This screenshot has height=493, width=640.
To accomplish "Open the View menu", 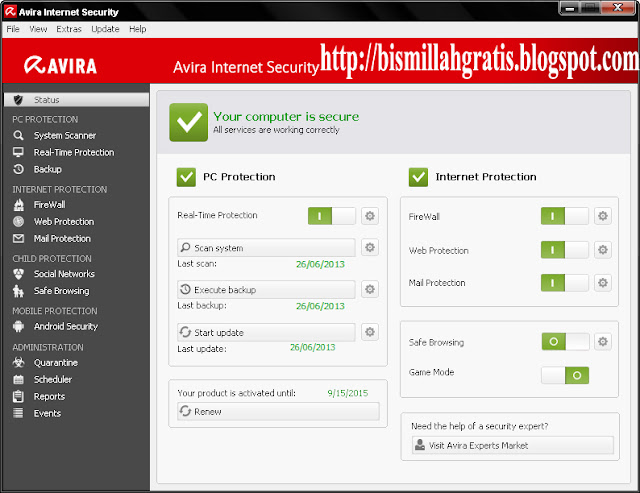I will pos(38,29).
